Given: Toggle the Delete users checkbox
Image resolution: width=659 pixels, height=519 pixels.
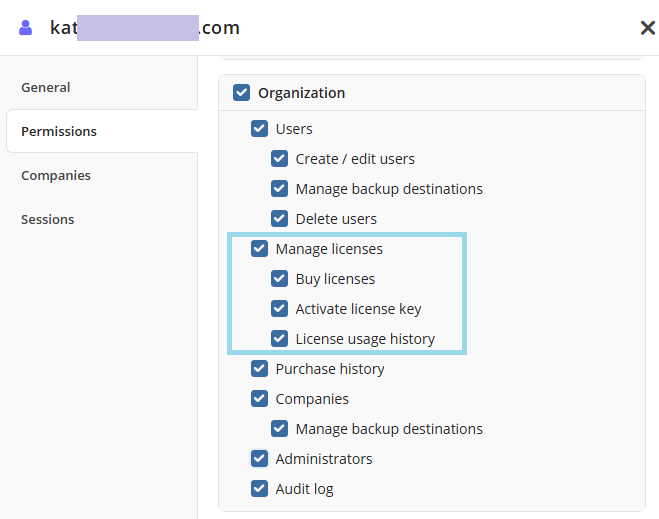Looking at the screenshot, I should click(279, 219).
